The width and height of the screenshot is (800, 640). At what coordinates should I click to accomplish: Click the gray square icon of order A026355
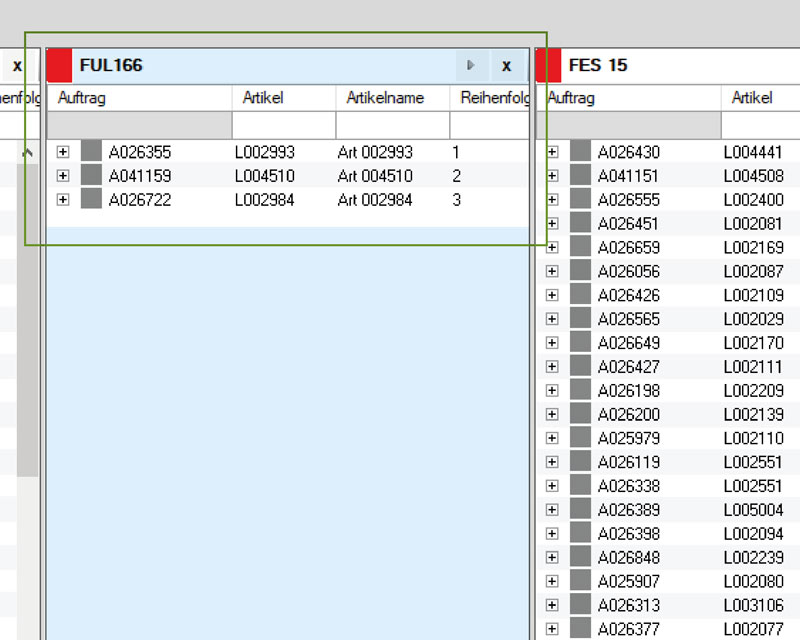[x=92, y=152]
